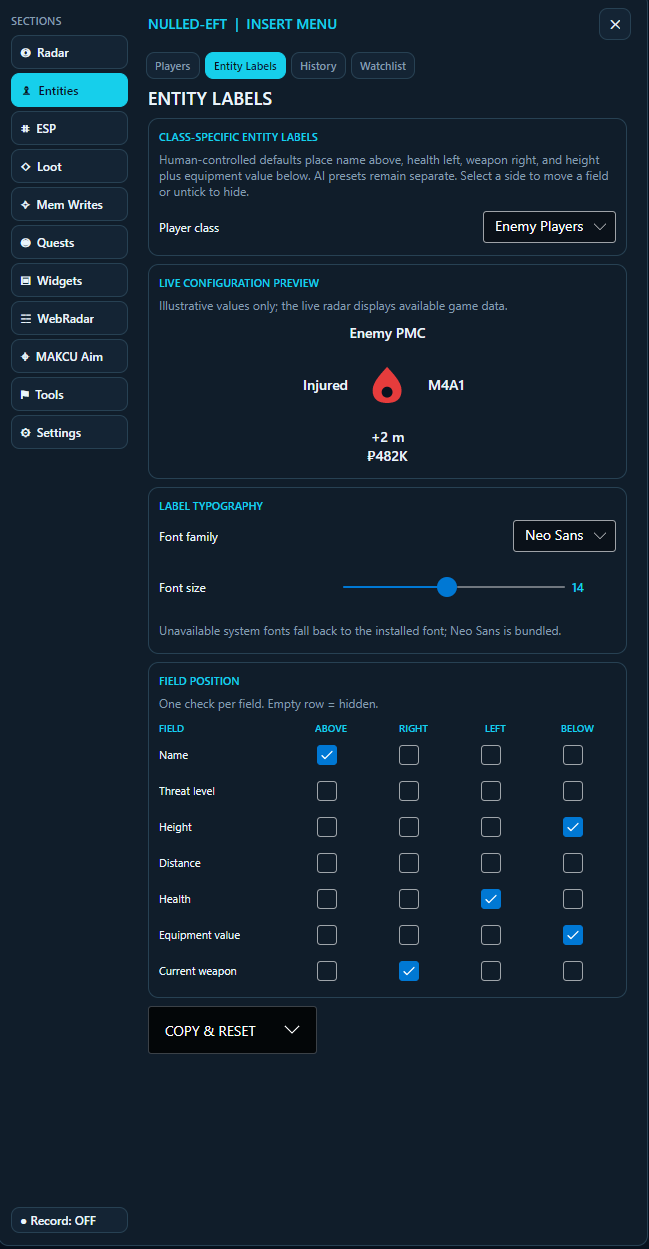Open the ESP section
Viewport: 649px width, 1249px height.
click(69, 128)
